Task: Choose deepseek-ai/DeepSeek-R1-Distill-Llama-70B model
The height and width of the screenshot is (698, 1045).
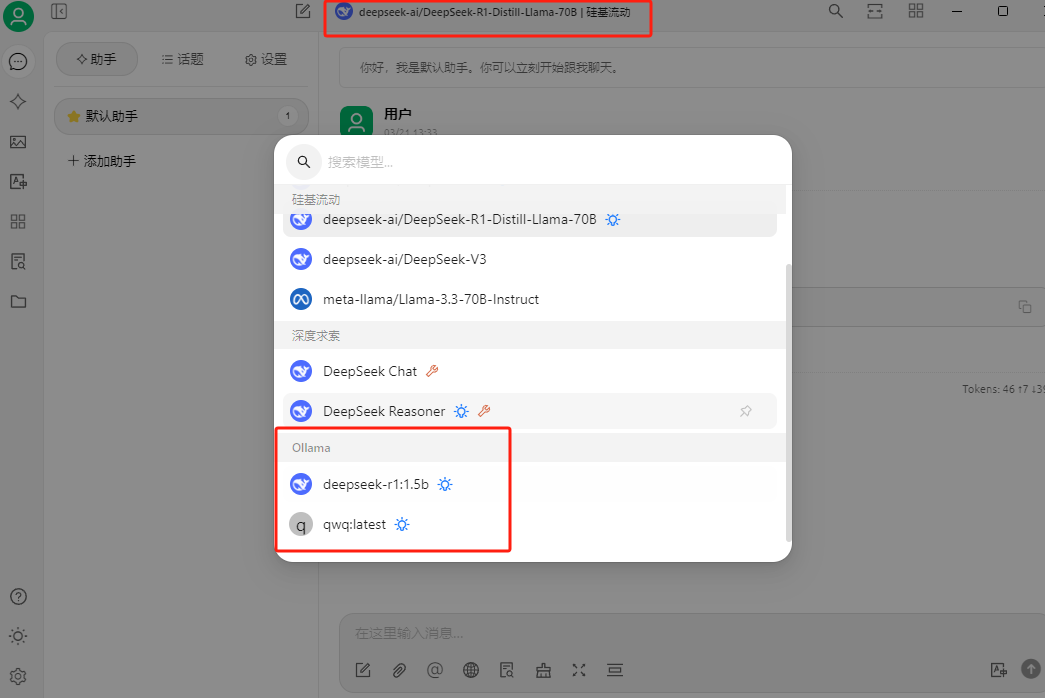Action: (530, 222)
